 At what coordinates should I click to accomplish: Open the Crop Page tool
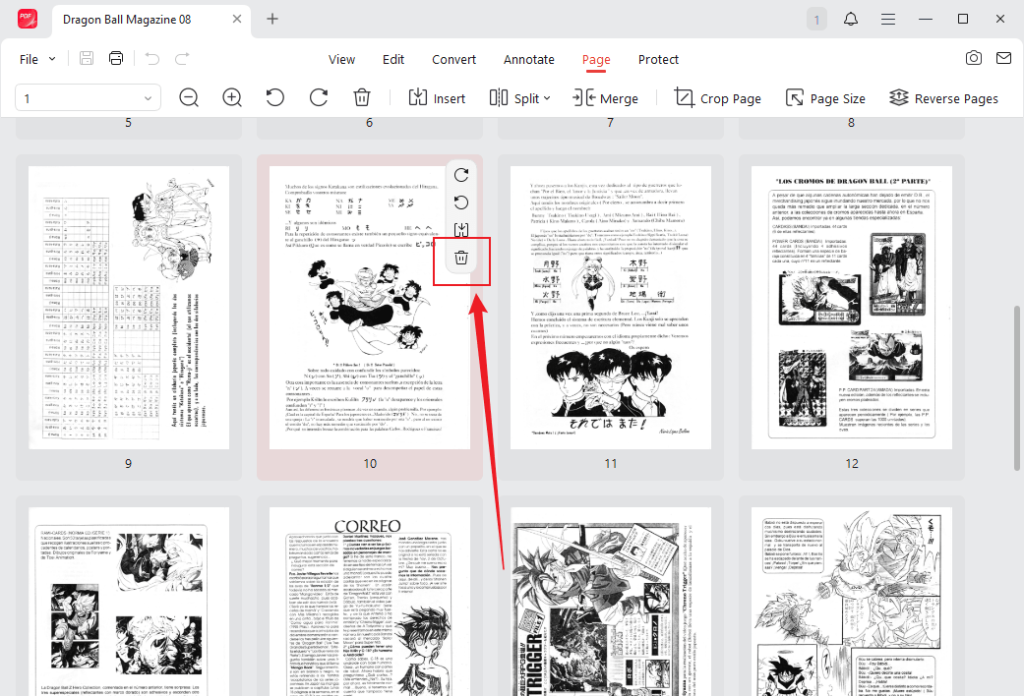pos(717,98)
